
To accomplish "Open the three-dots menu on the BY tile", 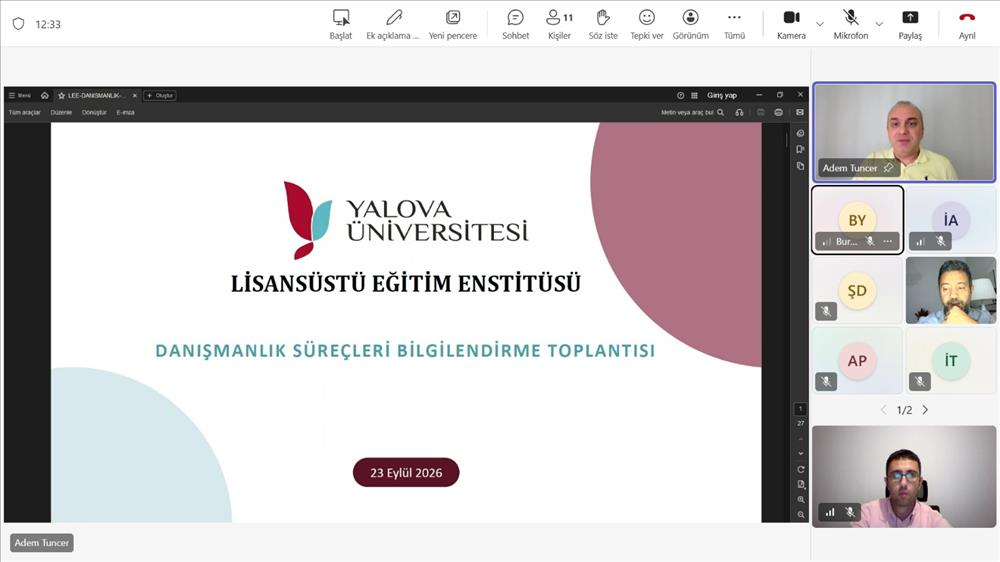I will click(887, 241).
